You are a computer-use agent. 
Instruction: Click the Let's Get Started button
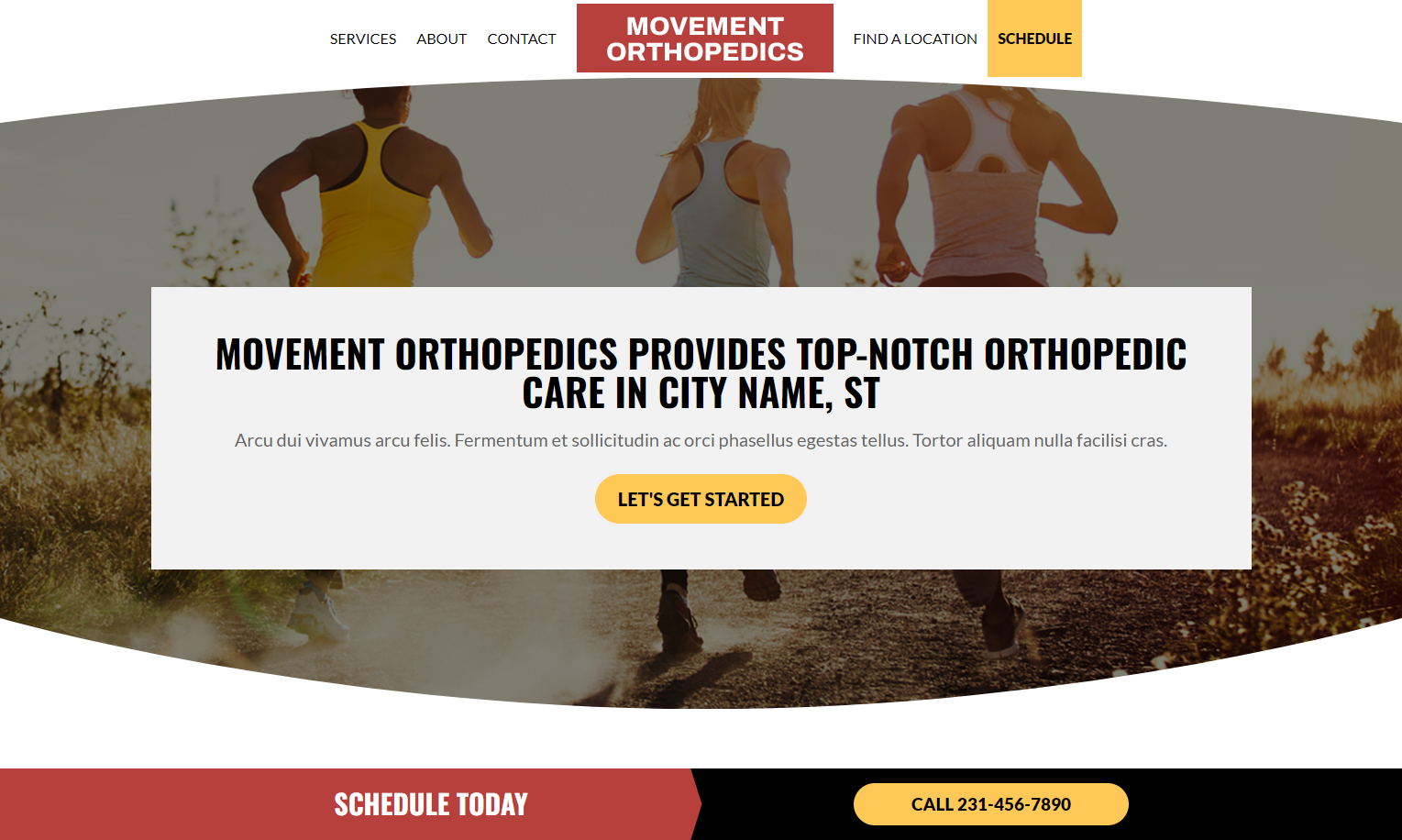(x=701, y=499)
